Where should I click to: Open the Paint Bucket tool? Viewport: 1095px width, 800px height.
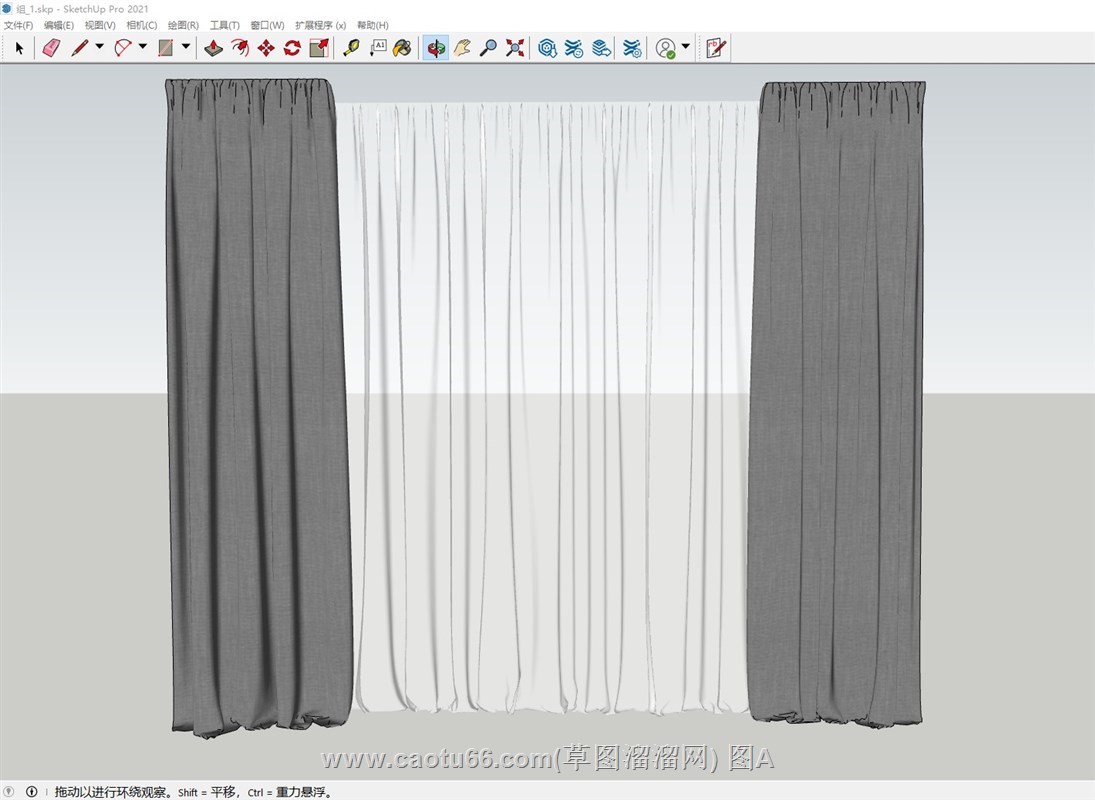[x=402, y=47]
